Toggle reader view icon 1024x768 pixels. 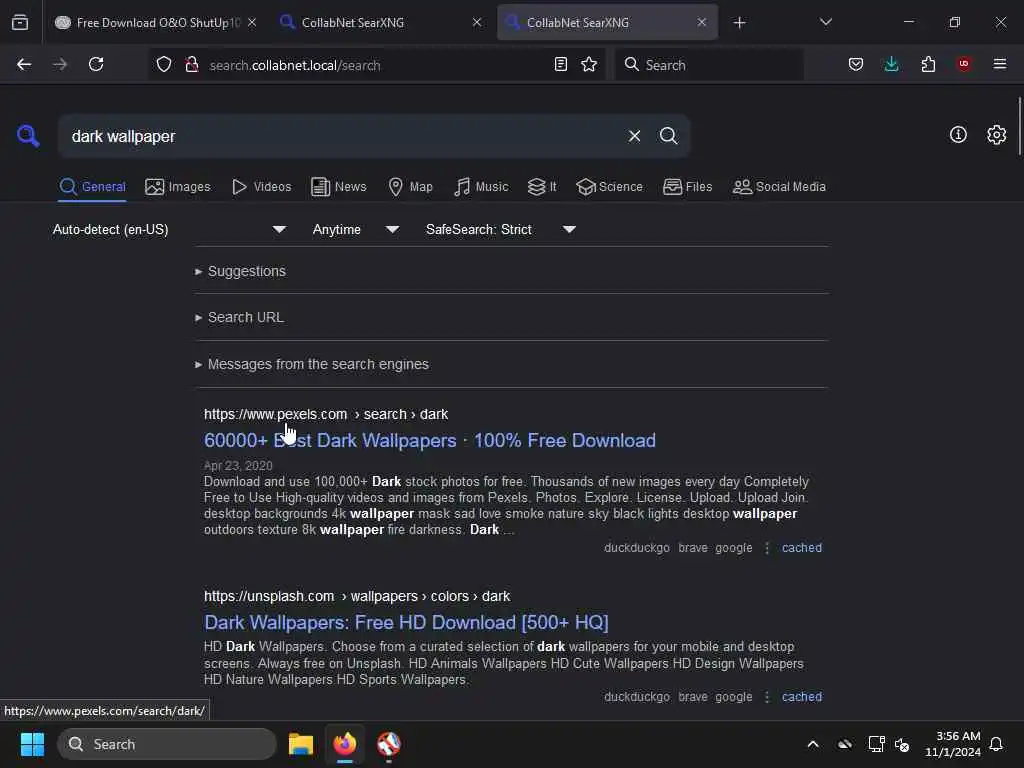[x=560, y=64]
